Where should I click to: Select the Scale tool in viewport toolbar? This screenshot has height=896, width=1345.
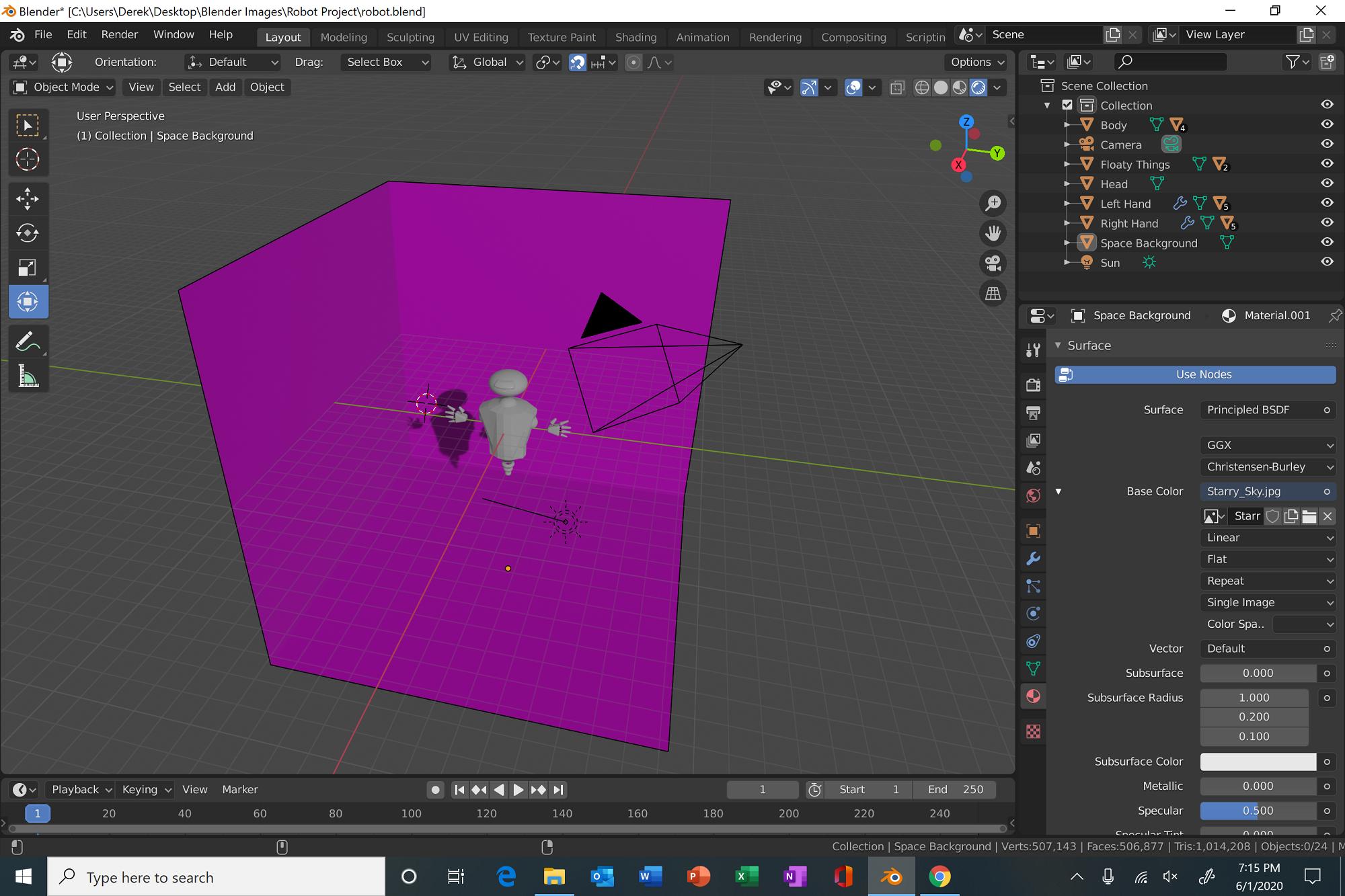tap(27, 267)
